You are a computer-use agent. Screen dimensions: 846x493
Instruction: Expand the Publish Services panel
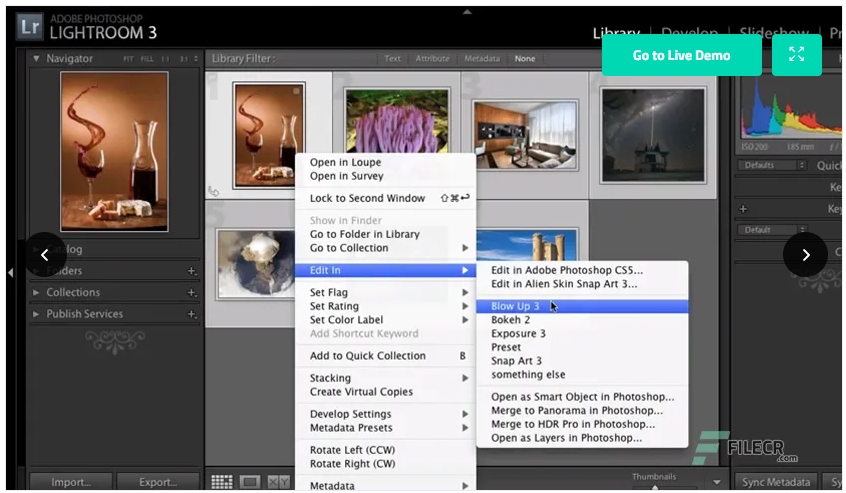tap(36, 314)
